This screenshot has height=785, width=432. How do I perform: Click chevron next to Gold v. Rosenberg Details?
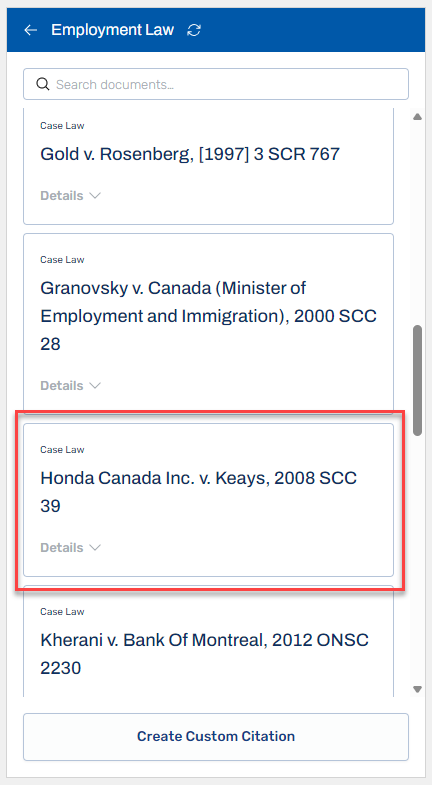[95, 196]
